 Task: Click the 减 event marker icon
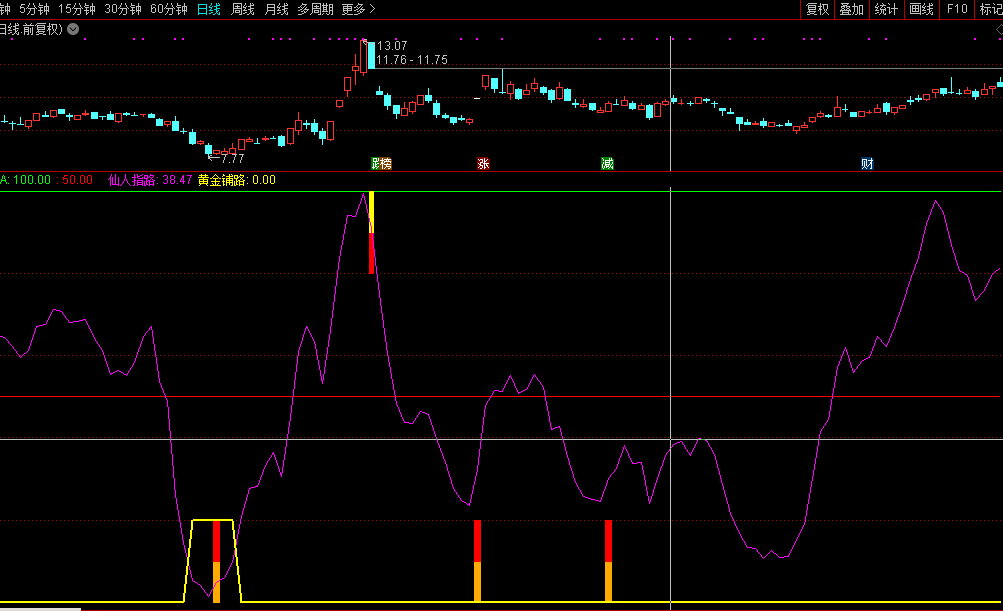coord(607,163)
